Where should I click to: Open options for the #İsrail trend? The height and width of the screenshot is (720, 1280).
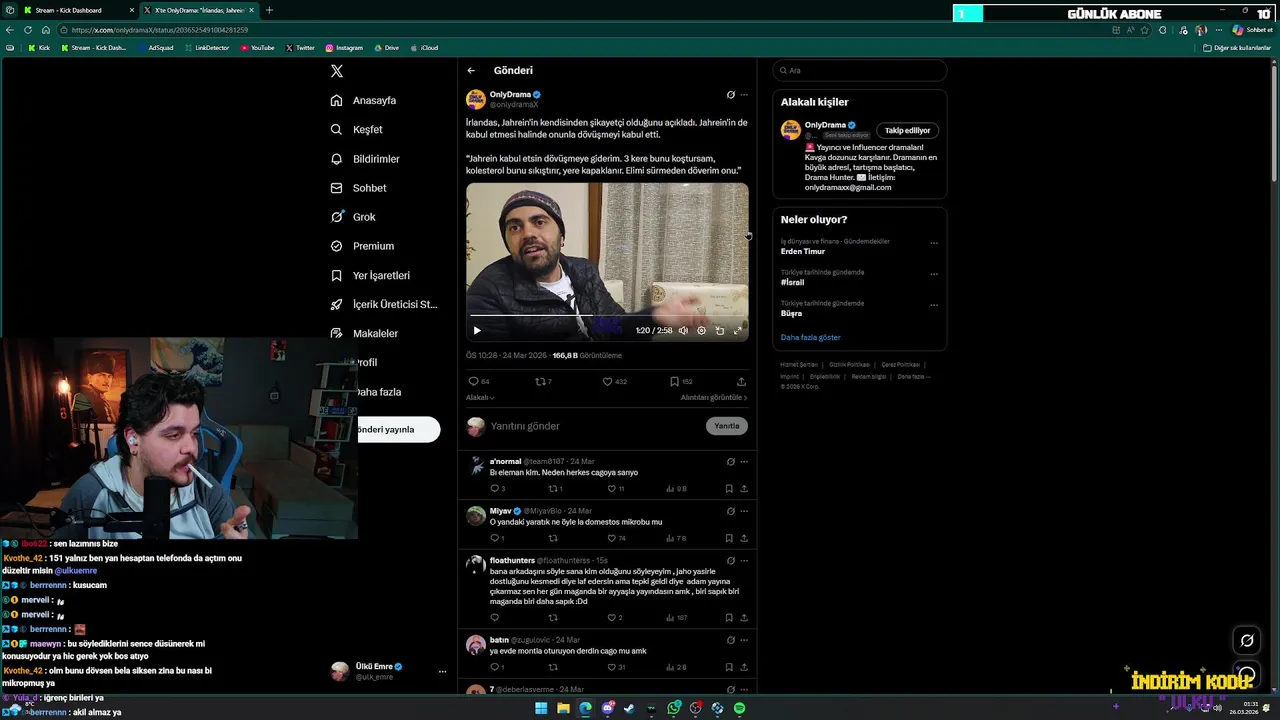[934, 274]
